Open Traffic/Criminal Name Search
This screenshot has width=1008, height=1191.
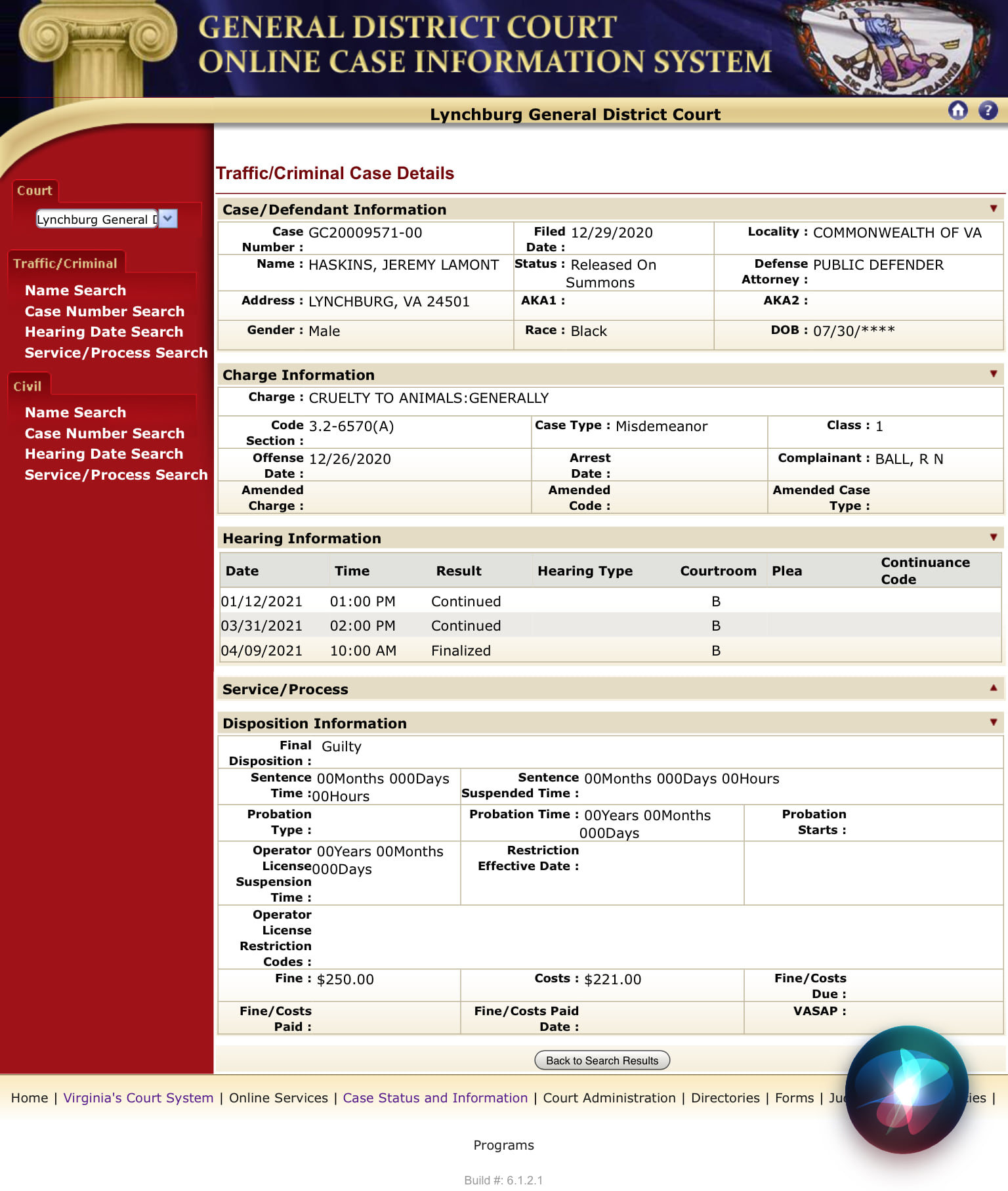(75, 290)
